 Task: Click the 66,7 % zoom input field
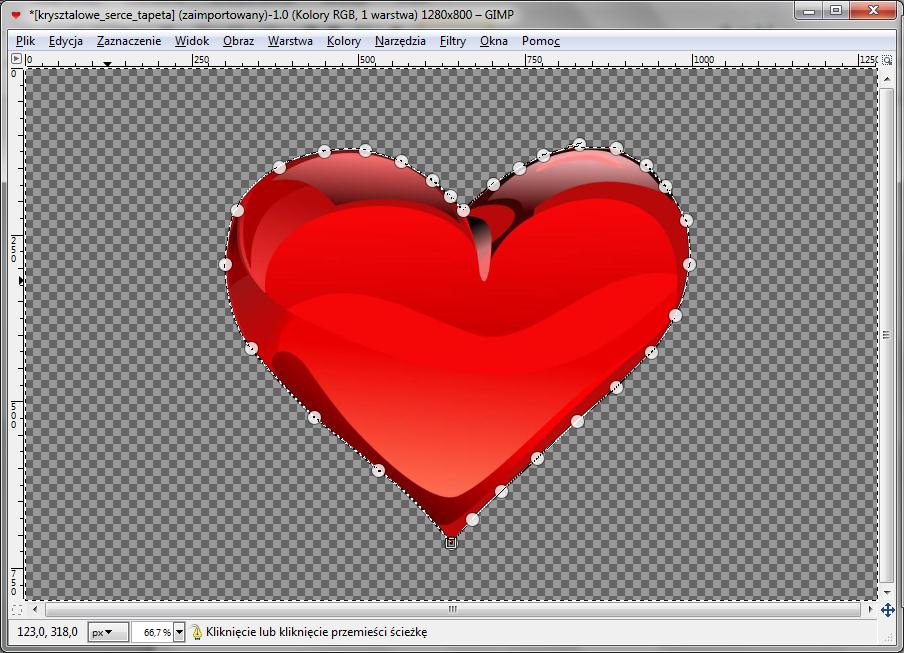pyautogui.click(x=153, y=632)
